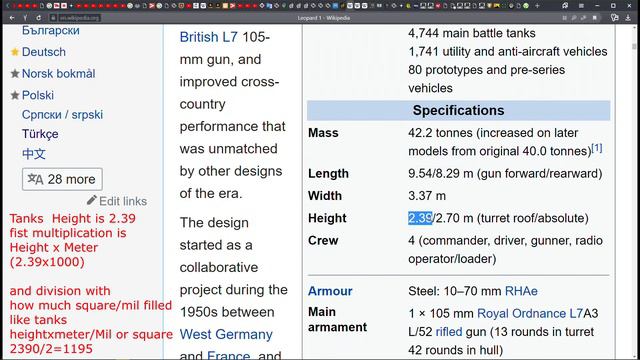Click the gold star beside Deutsch

coord(15,52)
